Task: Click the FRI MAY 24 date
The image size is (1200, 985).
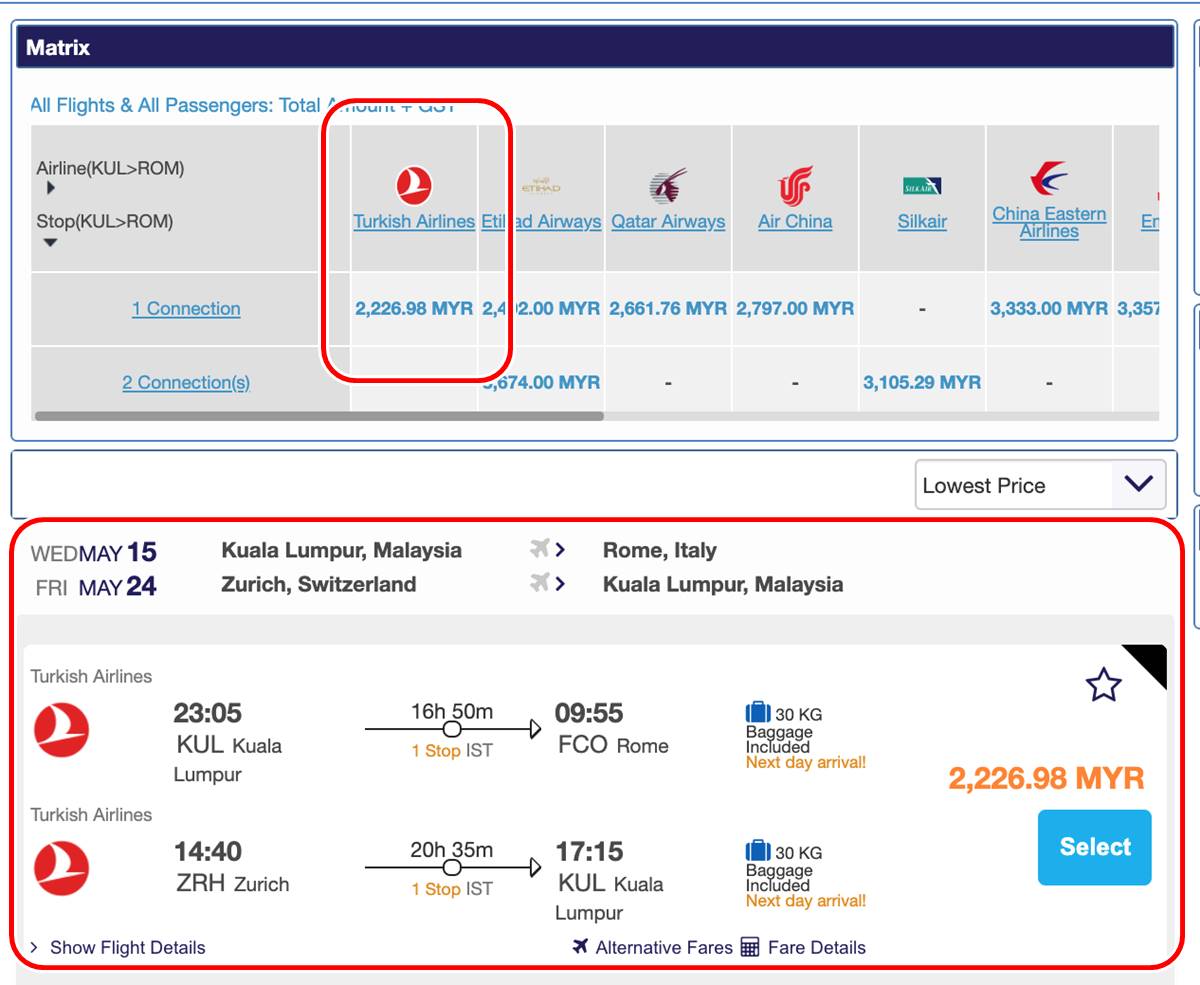Action: [x=96, y=586]
